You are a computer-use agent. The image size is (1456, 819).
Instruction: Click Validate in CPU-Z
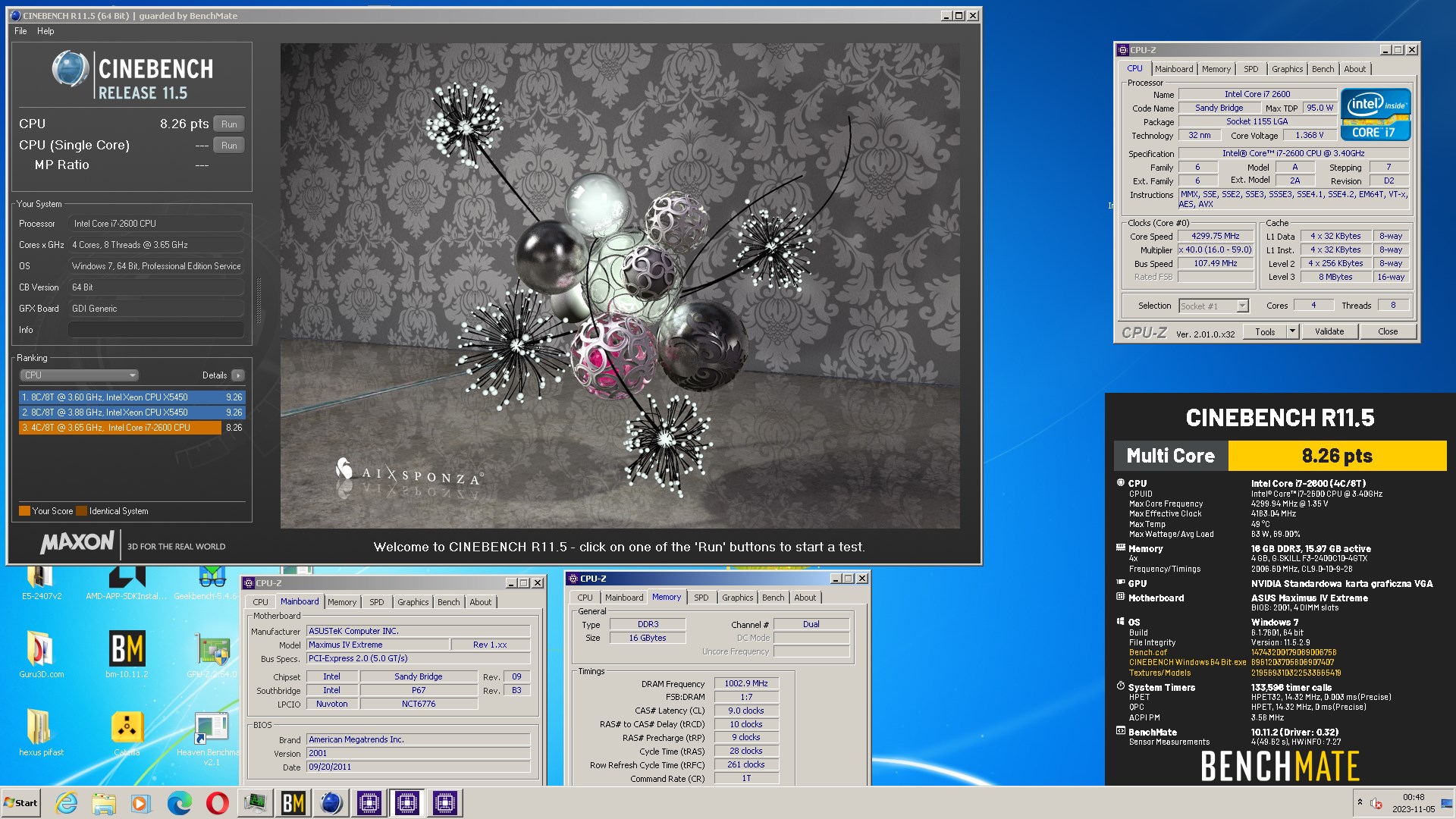[x=1329, y=331]
